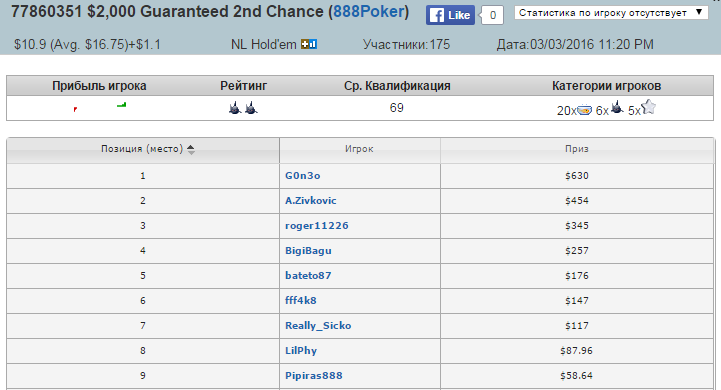
Task: Click the red player profit marker
Action: [x=75, y=109]
